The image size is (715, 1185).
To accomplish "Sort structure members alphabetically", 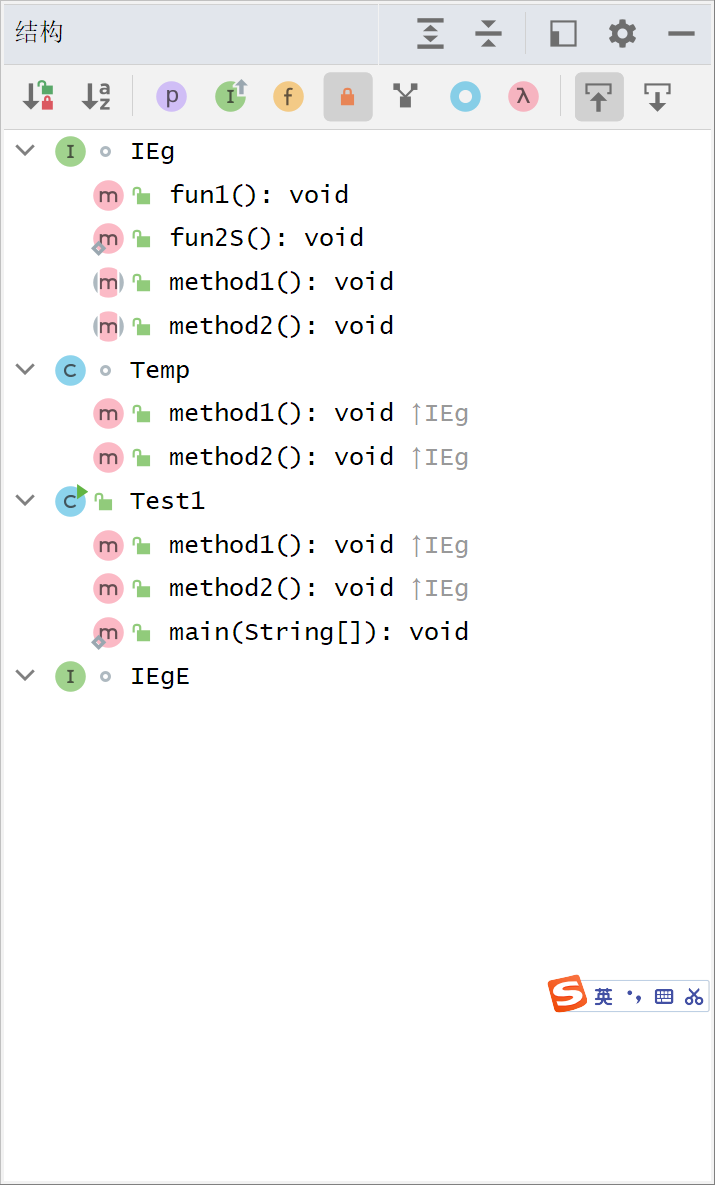I will 96,97.
